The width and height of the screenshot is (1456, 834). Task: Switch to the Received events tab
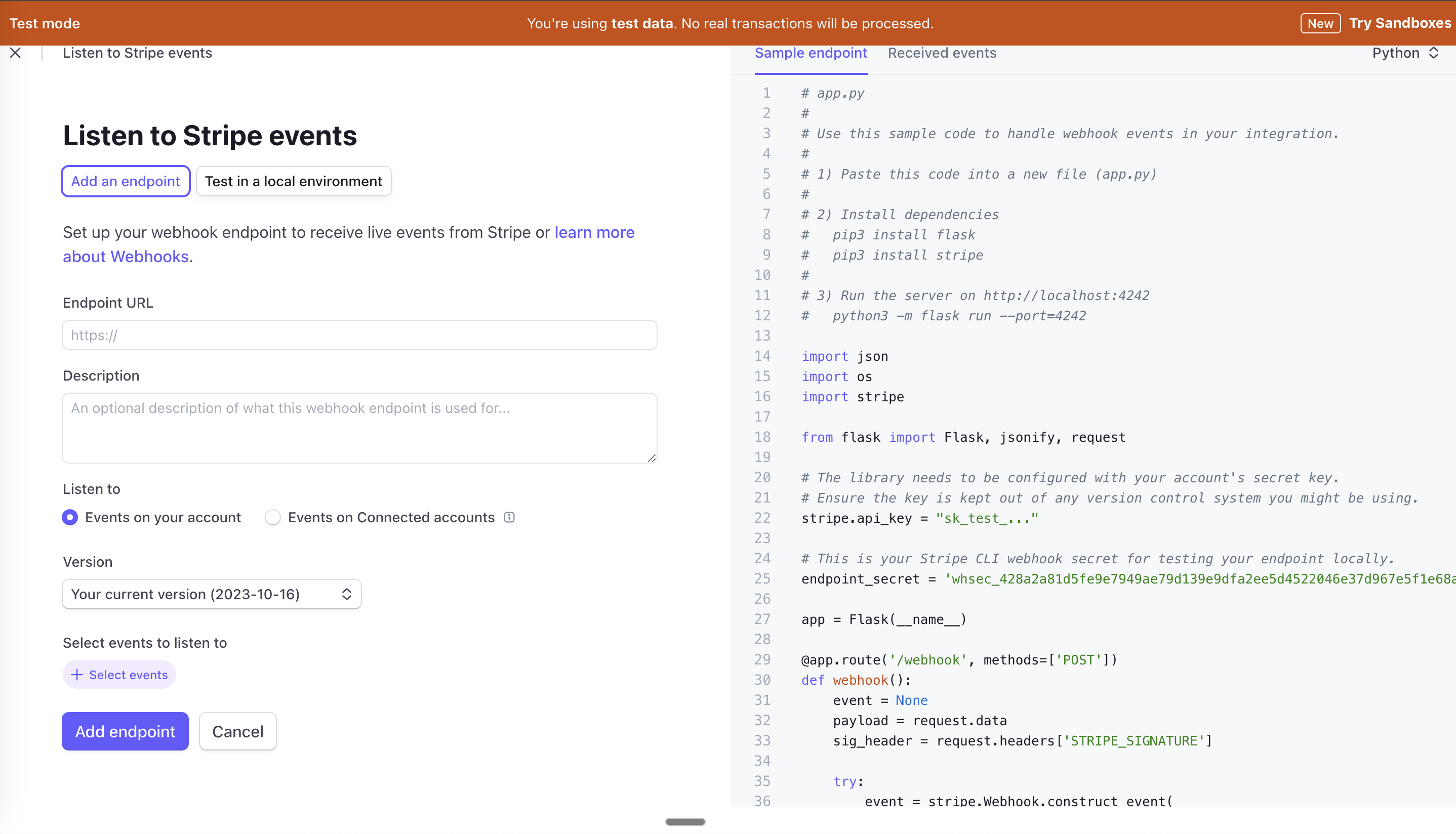[x=942, y=53]
